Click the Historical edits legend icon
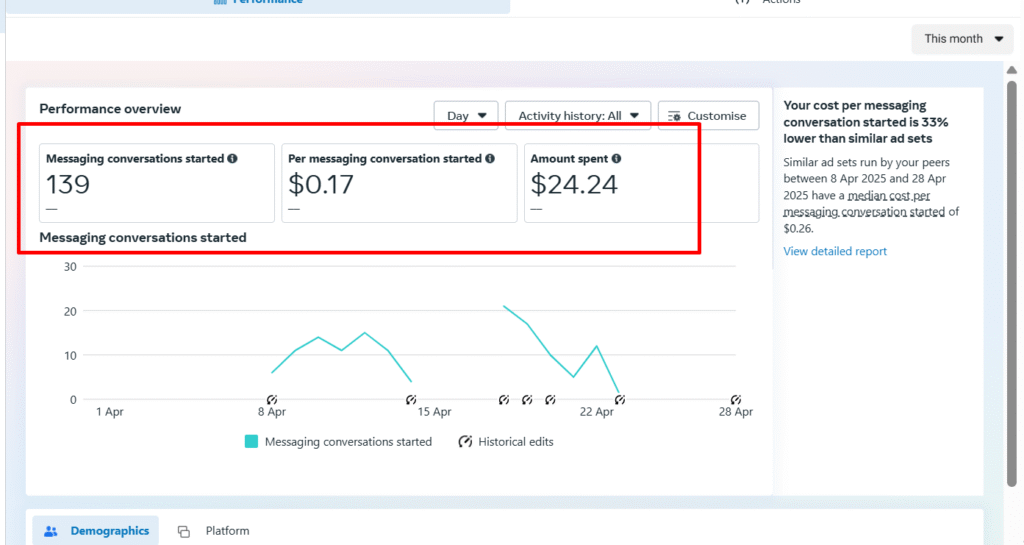Image resolution: width=1024 pixels, height=545 pixels. pos(465,442)
